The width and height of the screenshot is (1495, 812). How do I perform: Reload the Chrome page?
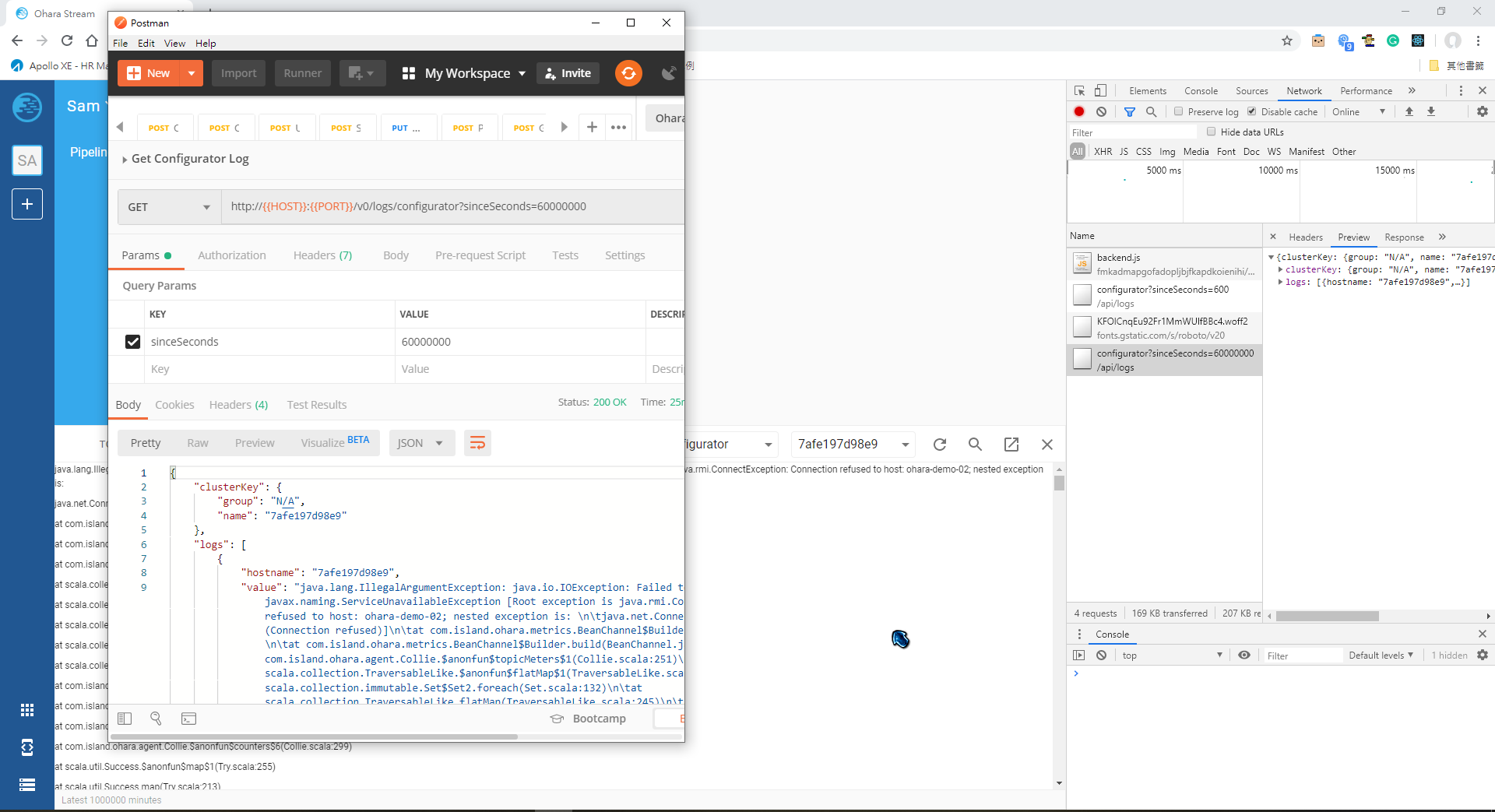[67, 41]
